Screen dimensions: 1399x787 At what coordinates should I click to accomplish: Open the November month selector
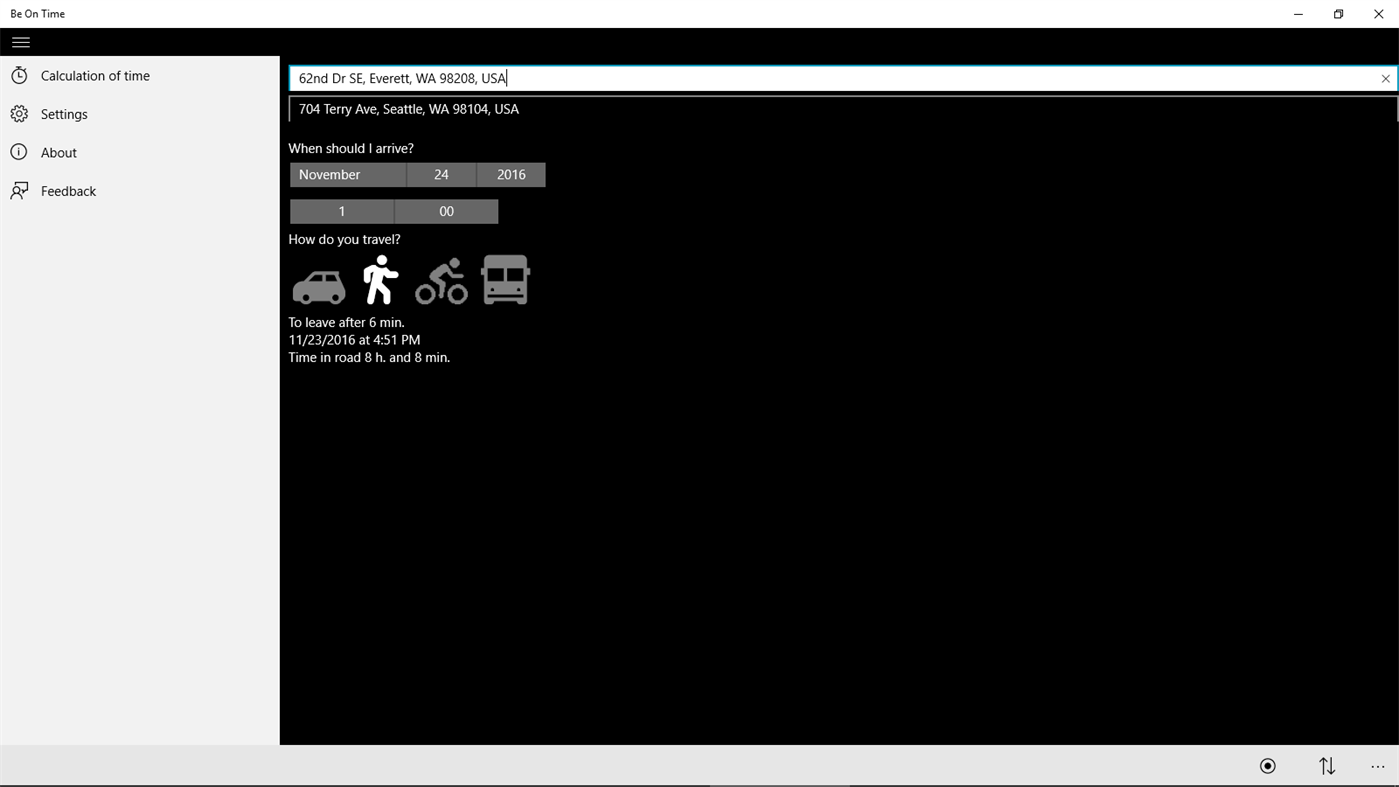(x=347, y=174)
